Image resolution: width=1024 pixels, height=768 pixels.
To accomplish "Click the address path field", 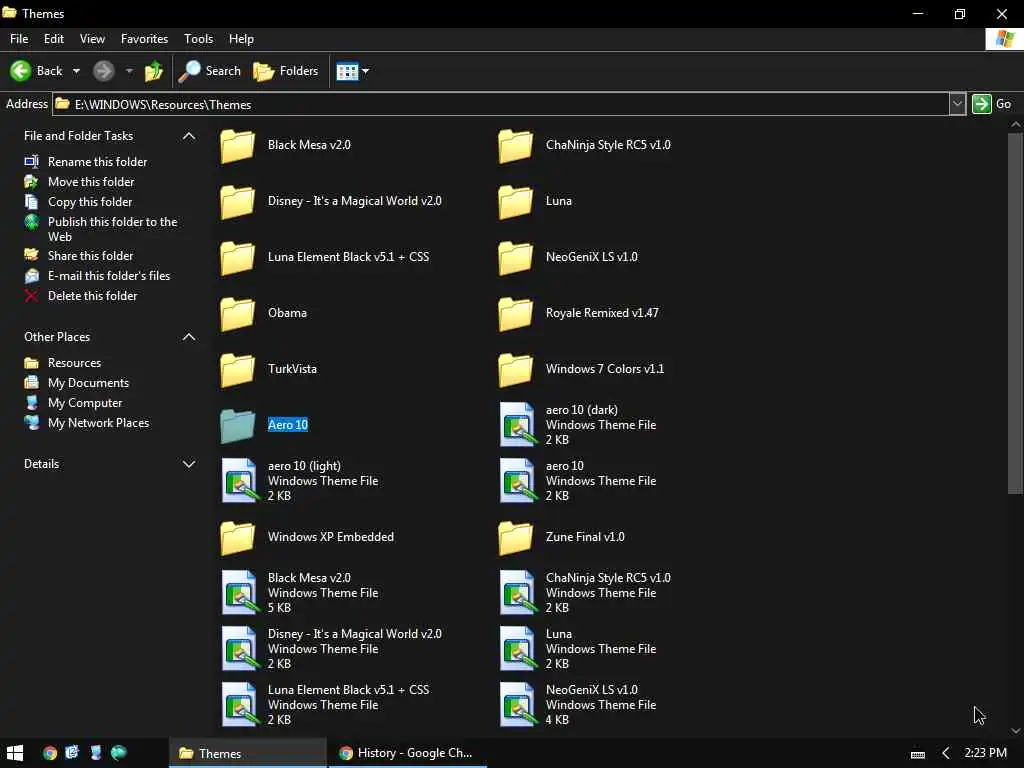I will coord(501,104).
